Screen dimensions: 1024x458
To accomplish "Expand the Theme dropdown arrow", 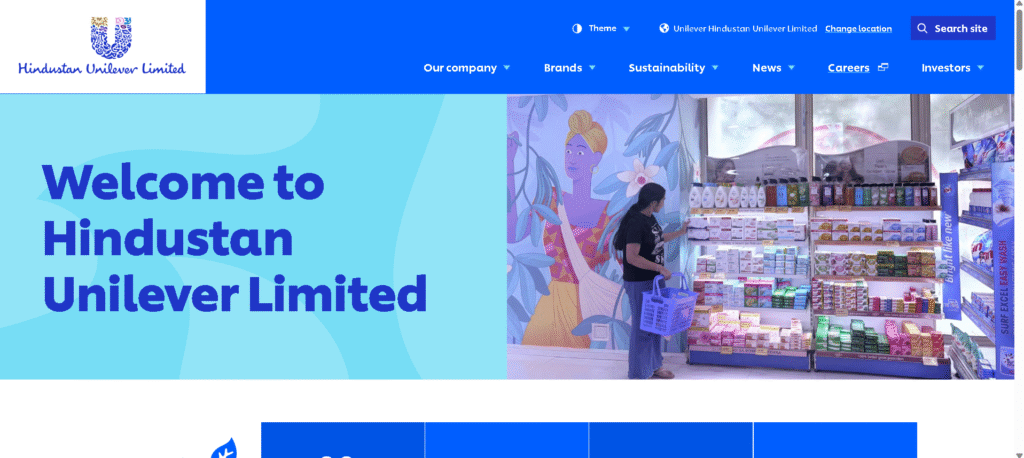I will pos(626,29).
